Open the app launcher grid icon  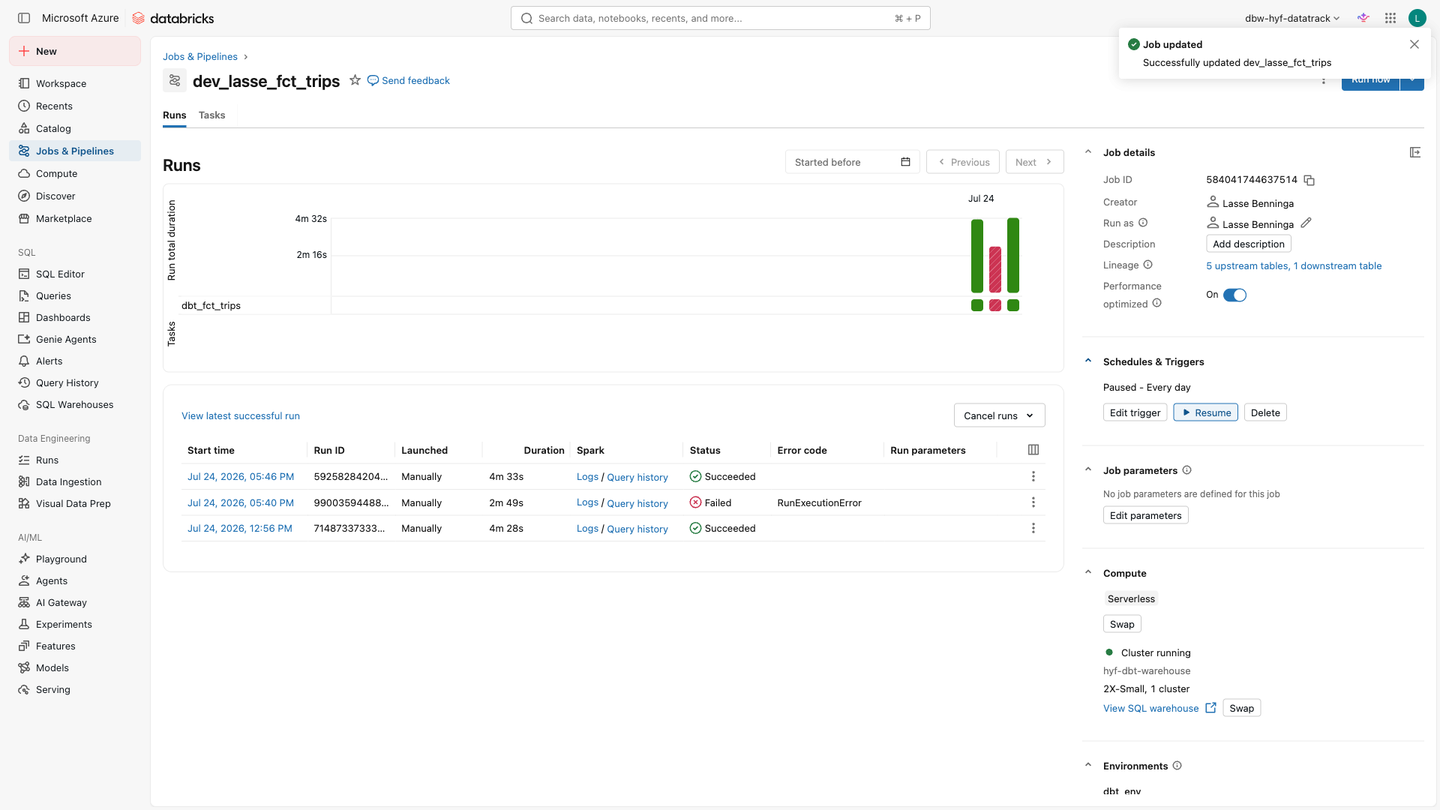tap(1390, 18)
